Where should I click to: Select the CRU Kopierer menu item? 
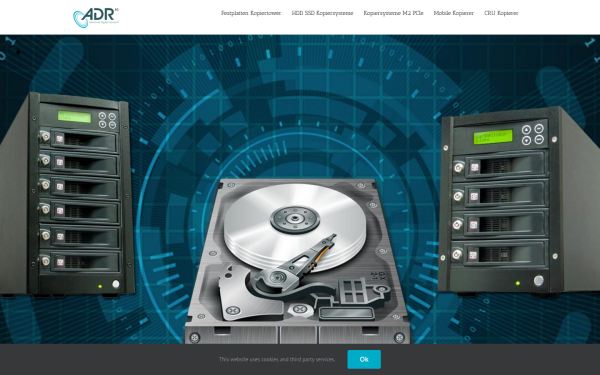501,13
